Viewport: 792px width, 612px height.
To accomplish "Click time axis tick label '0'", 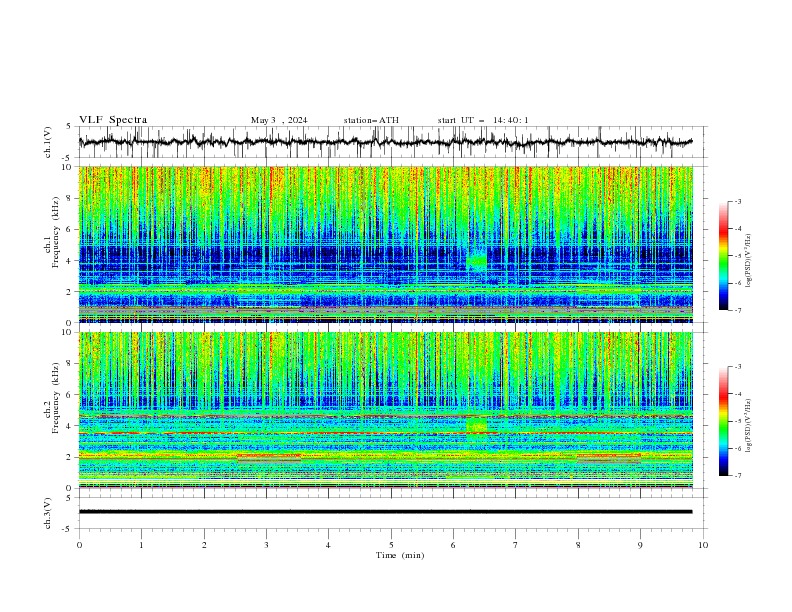I will [79, 545].
